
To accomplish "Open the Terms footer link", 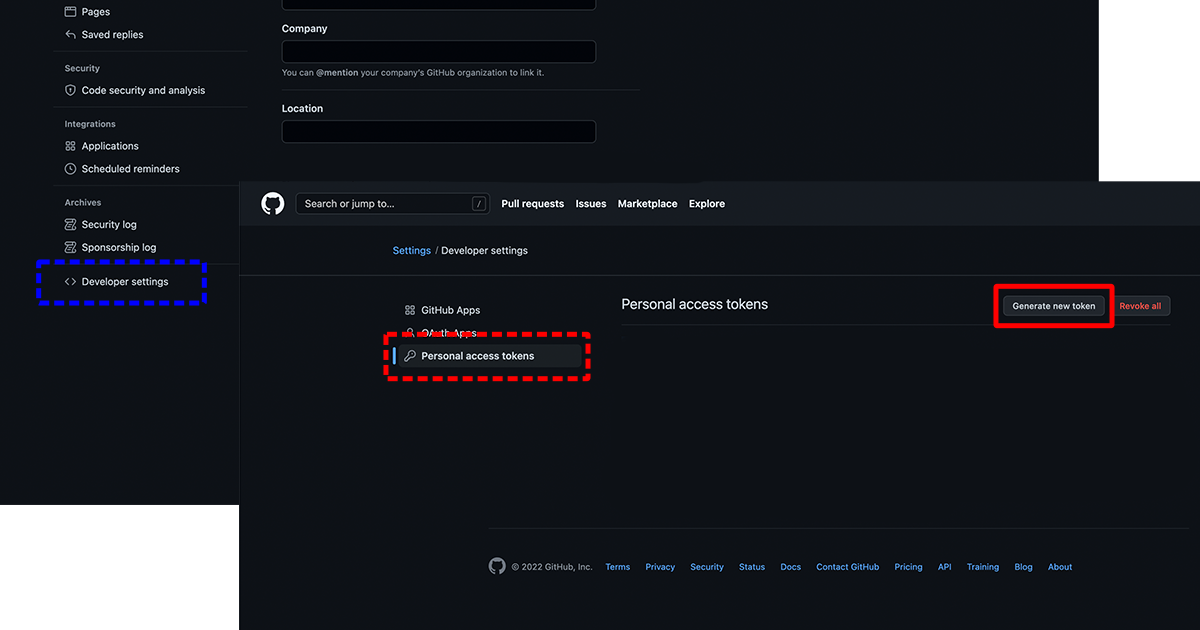I will click(618, 567).
